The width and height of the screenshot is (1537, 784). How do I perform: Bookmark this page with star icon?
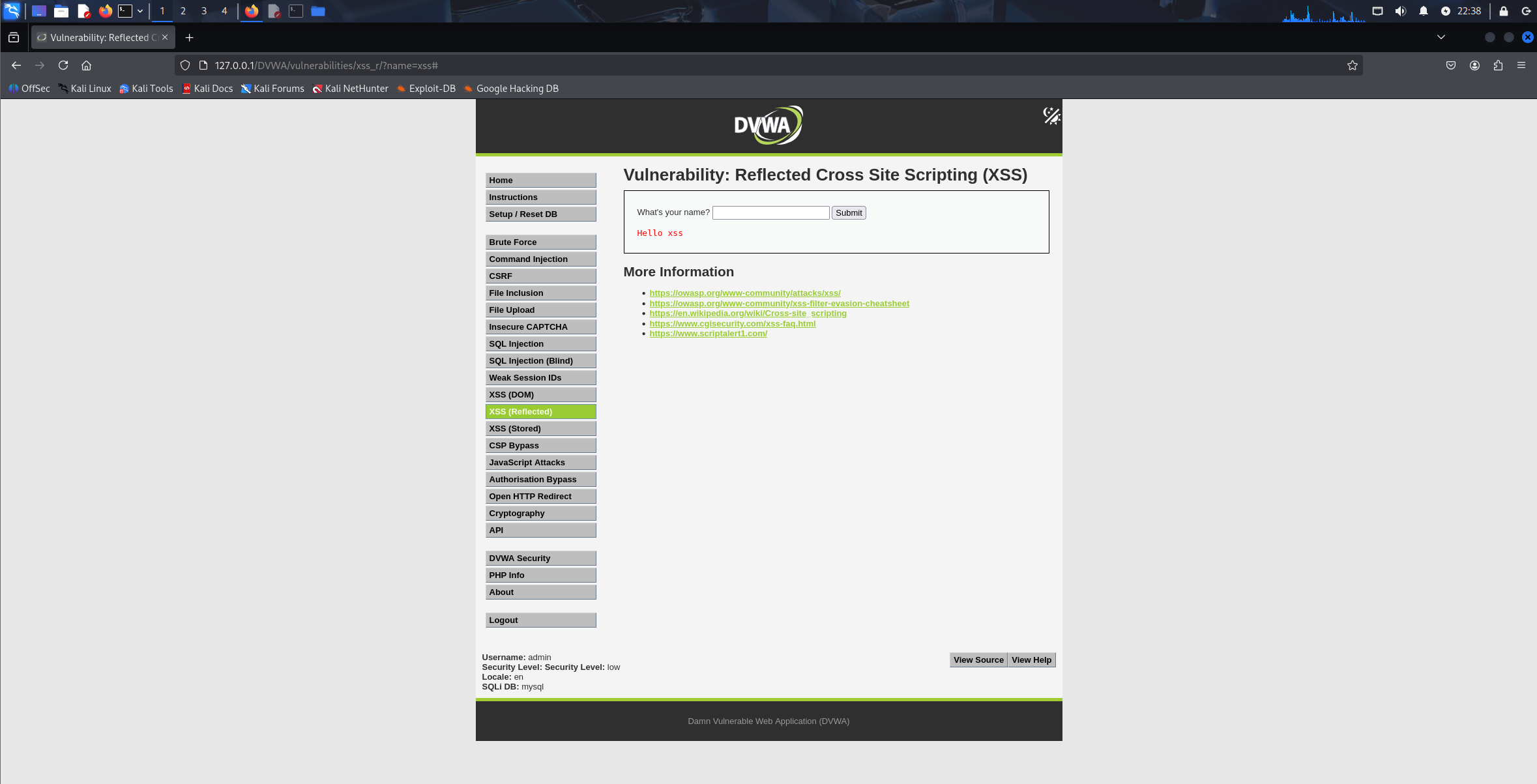(1353, 65)
